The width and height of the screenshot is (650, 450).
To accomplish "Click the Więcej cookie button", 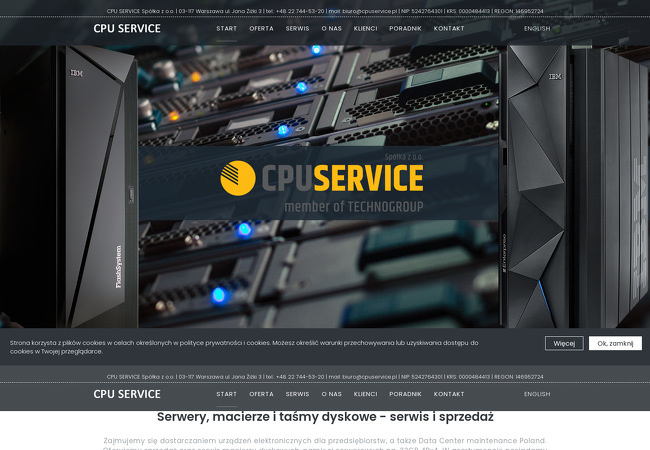I will 564,343.
